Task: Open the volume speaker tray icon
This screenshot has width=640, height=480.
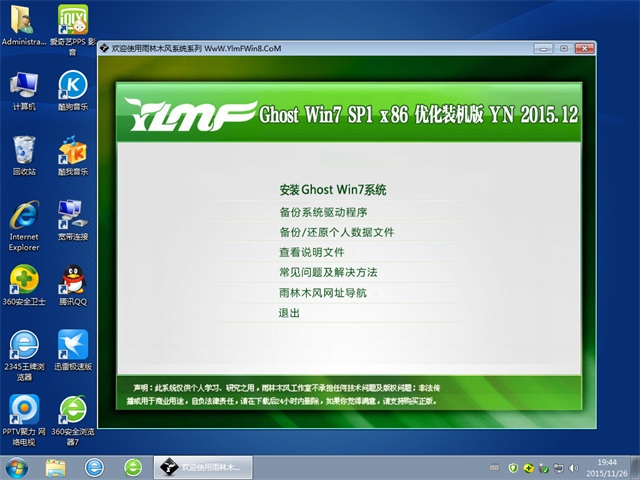Action: point(573,468)
